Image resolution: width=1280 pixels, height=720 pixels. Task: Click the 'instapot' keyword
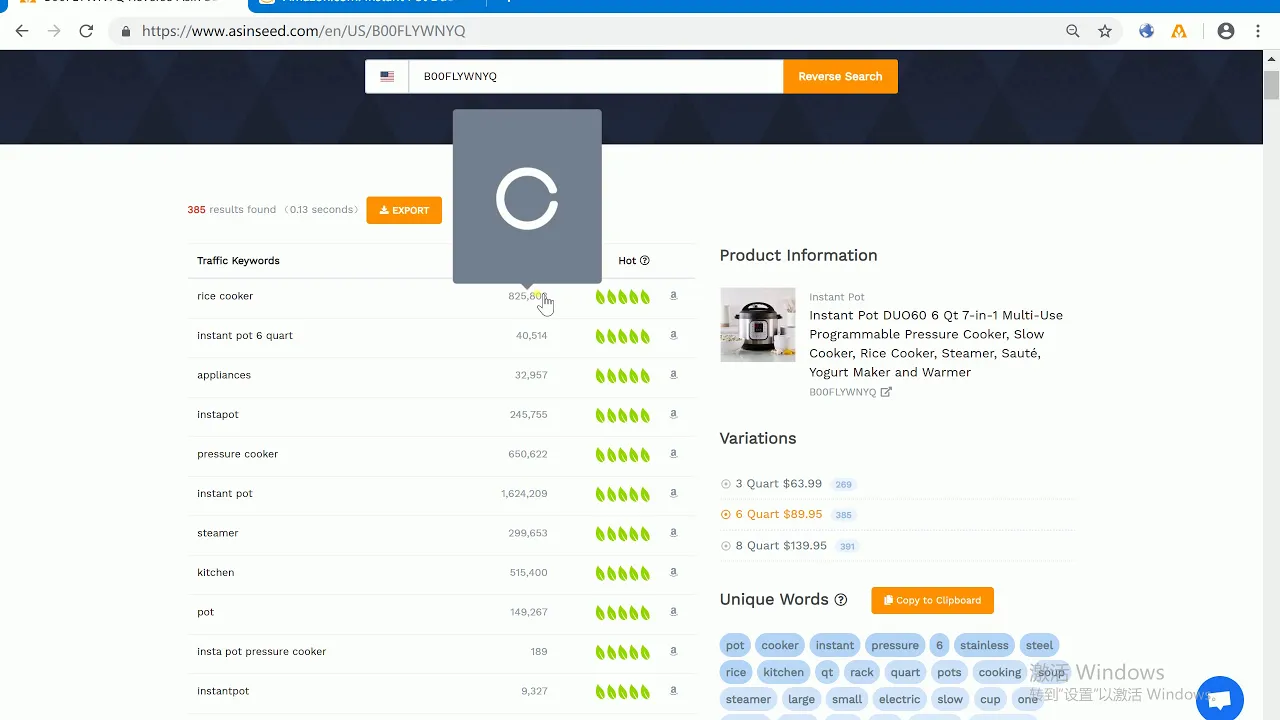point(218,415)
